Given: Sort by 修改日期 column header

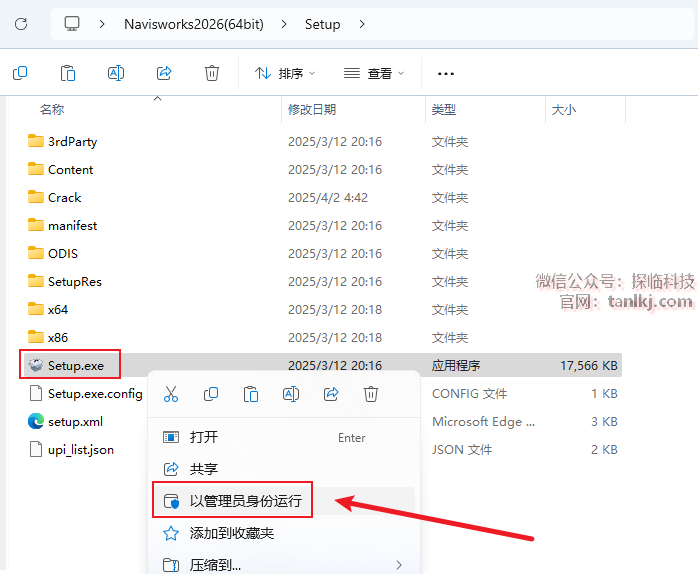Looking at the screenshot, I should 312,110.
